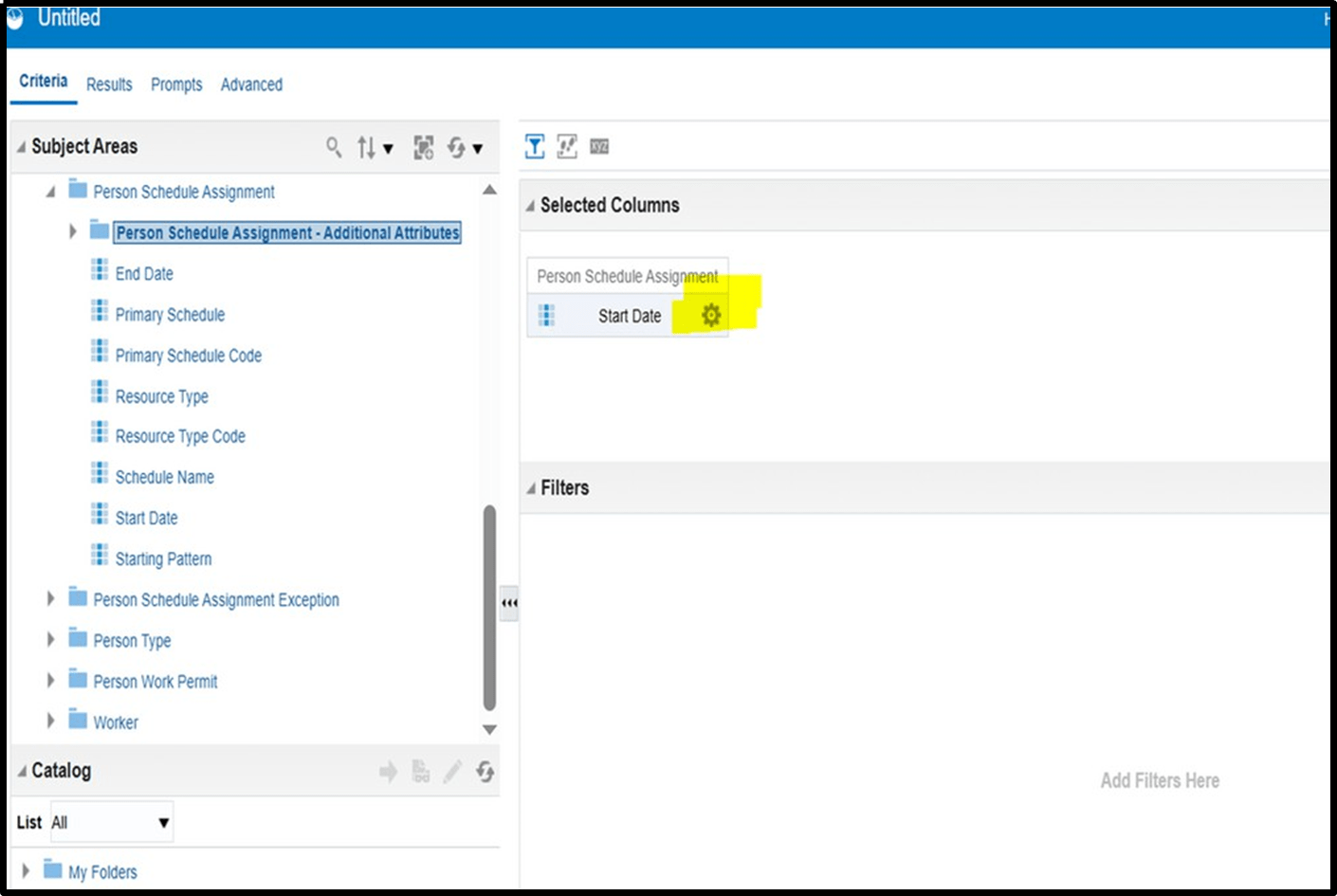Click the second toolbar icon above Selected Columns
This screenshot has height=896, width=1337.
click(567, 146)
